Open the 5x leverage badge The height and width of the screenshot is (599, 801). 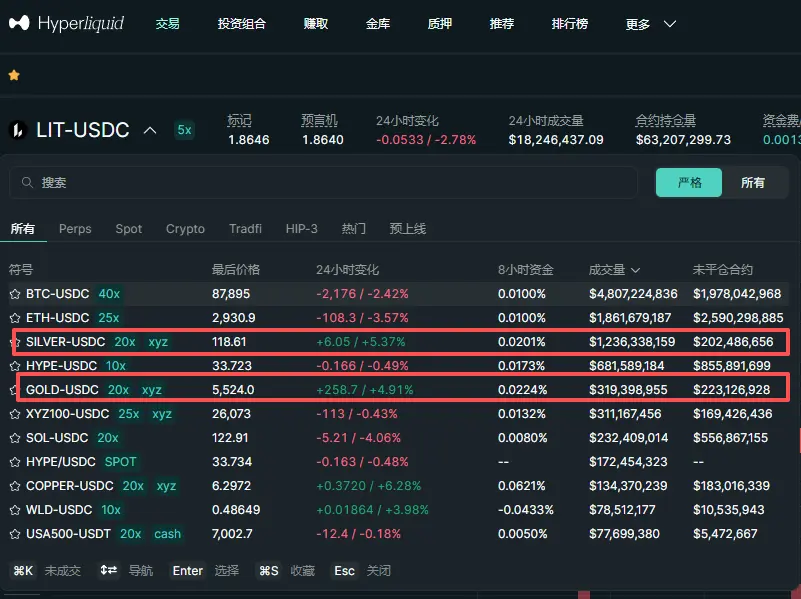(x=184, y=130)
